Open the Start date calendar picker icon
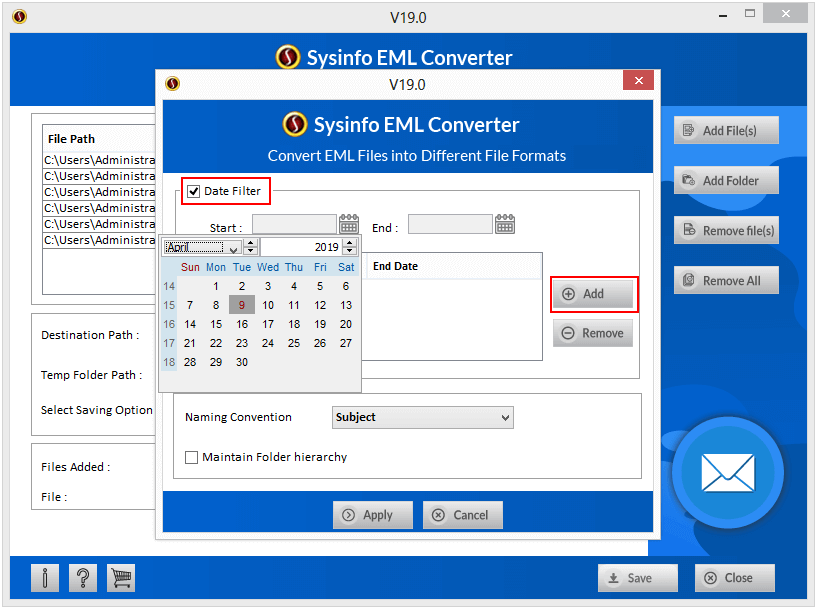The image size is (815, 607). [x=349, y=224]
